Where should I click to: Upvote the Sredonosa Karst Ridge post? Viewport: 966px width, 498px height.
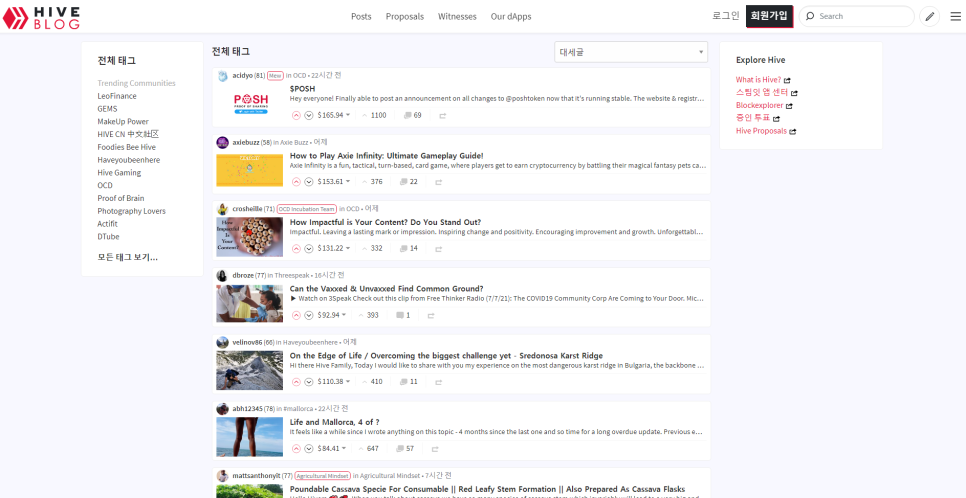tap(296, 382)
